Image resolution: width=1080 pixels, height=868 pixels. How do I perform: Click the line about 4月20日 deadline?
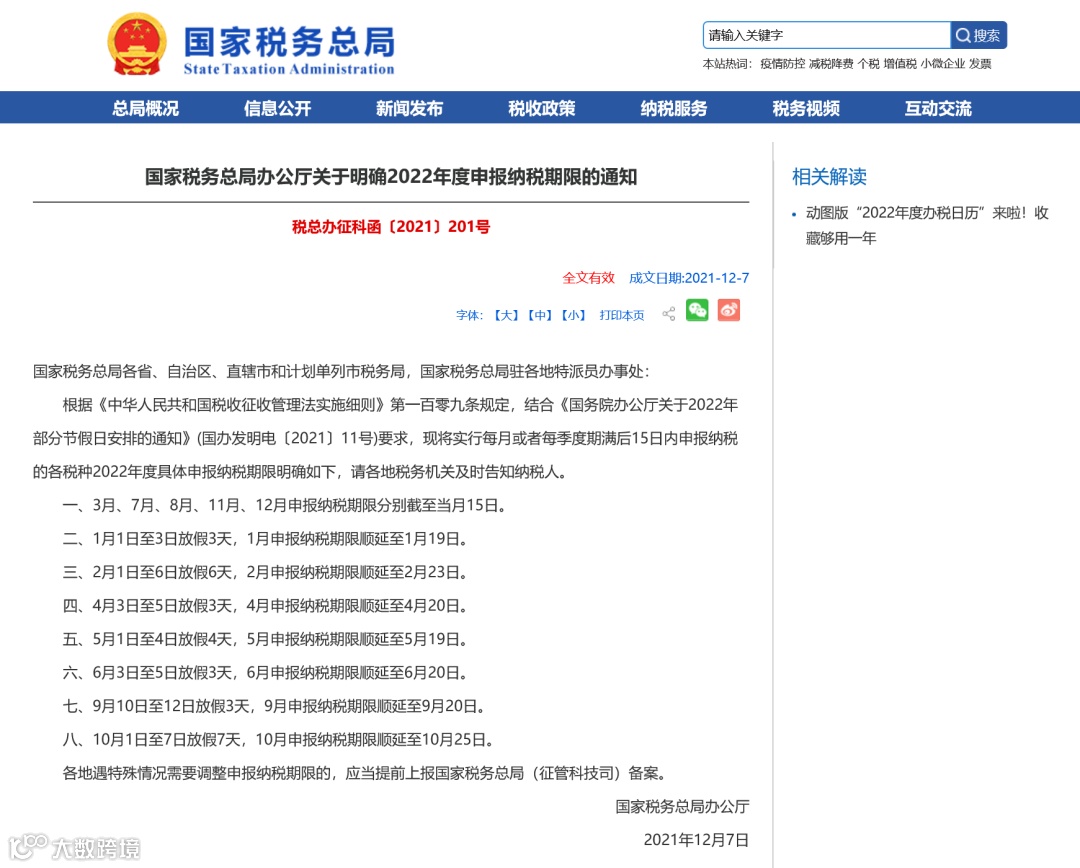[266, 606]
